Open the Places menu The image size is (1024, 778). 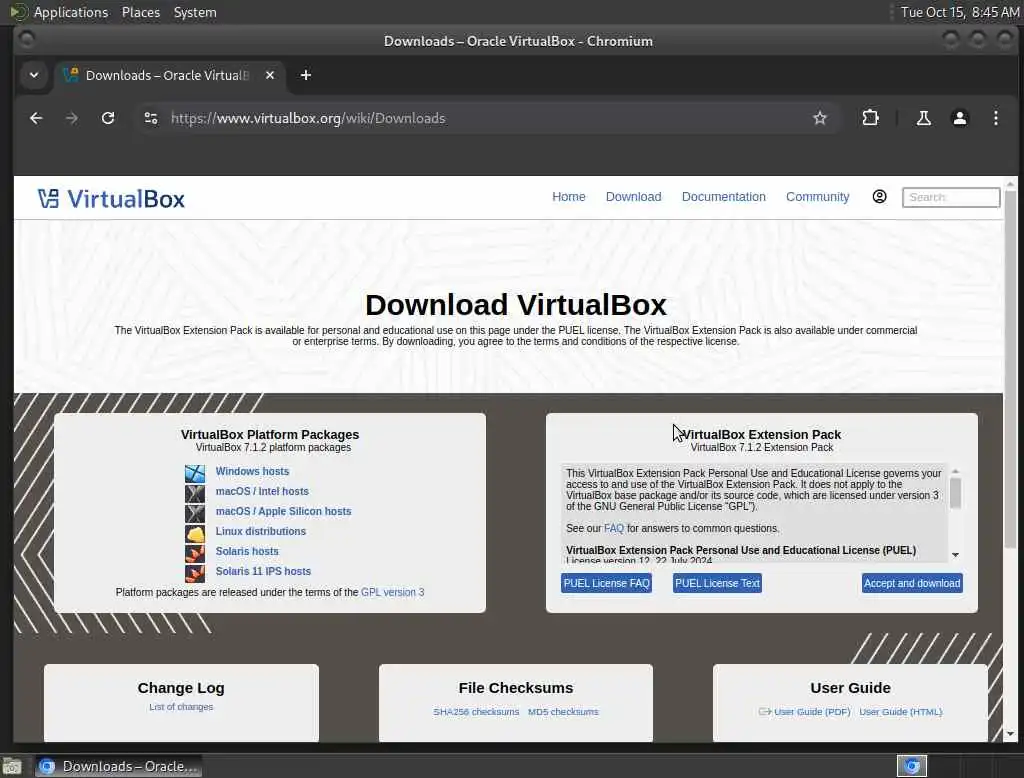coord(140,12)
